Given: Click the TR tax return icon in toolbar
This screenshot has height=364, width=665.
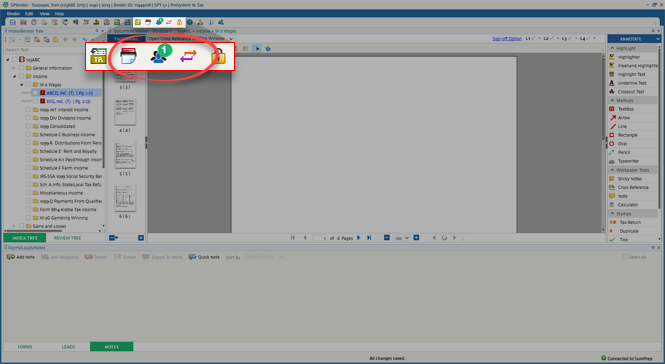Looking at the screenshot, I should [x=138, y=22].
